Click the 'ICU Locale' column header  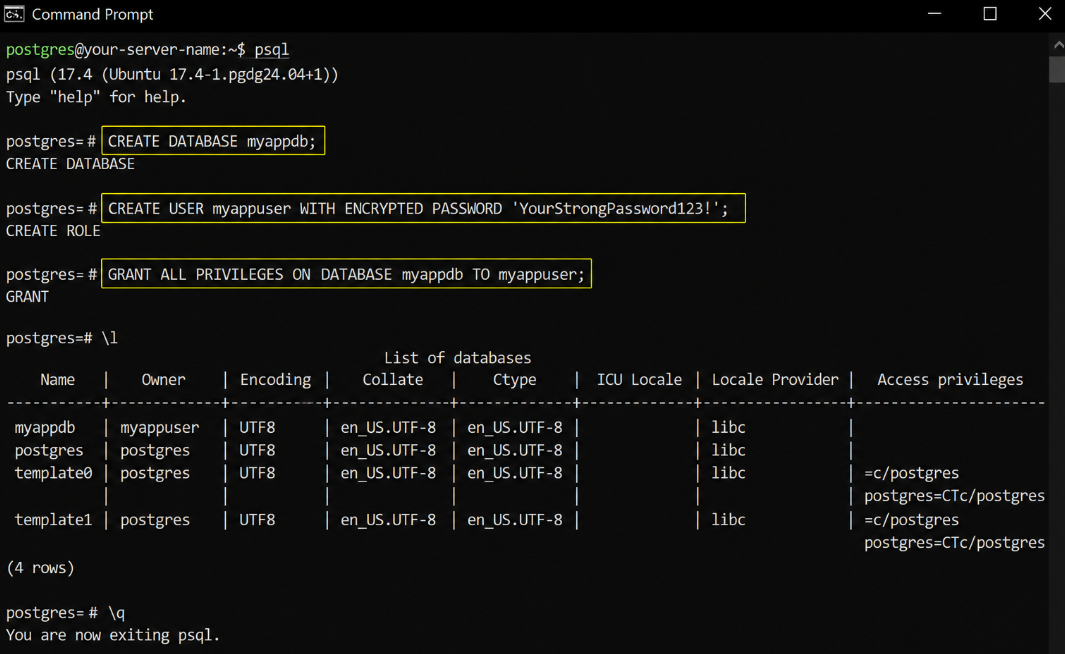[639, 380]
